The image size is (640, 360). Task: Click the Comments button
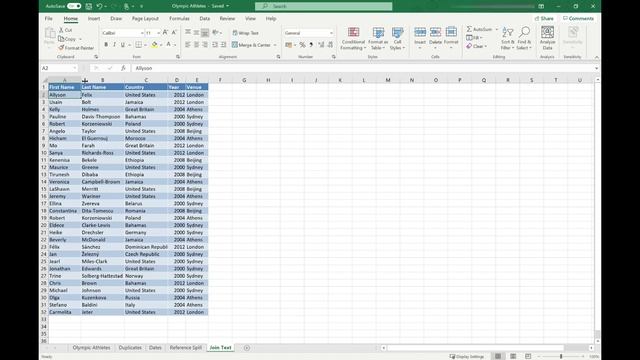click(x=578, y=18)
